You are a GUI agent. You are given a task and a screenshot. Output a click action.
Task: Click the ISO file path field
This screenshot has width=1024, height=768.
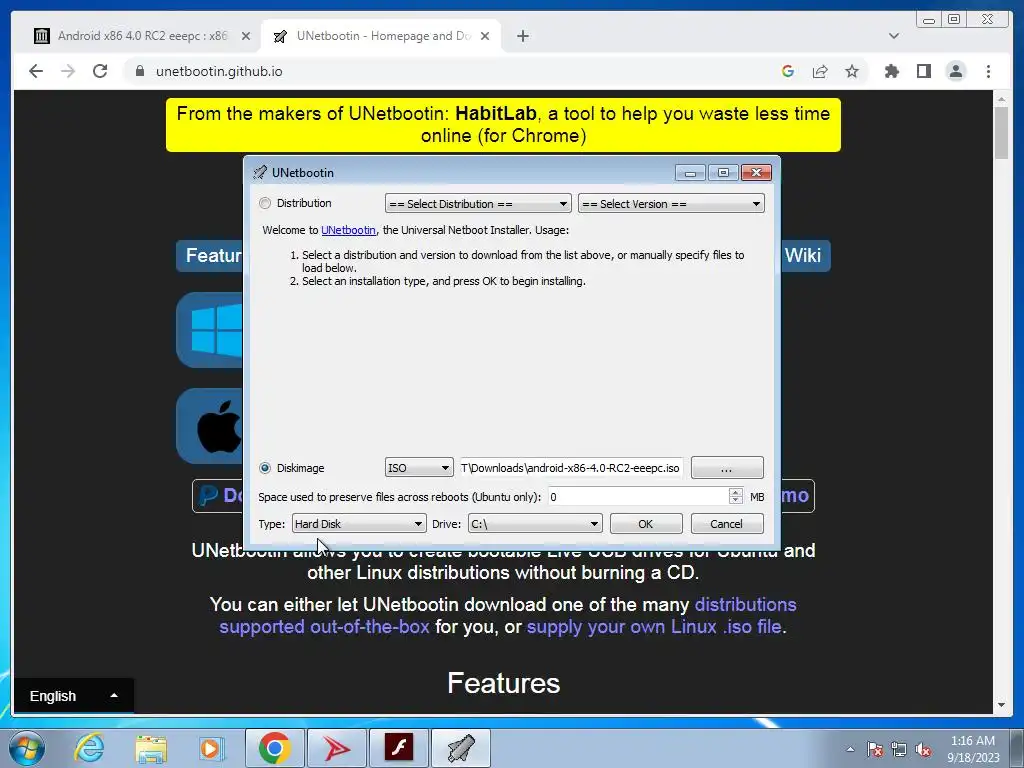coord(571,468)
